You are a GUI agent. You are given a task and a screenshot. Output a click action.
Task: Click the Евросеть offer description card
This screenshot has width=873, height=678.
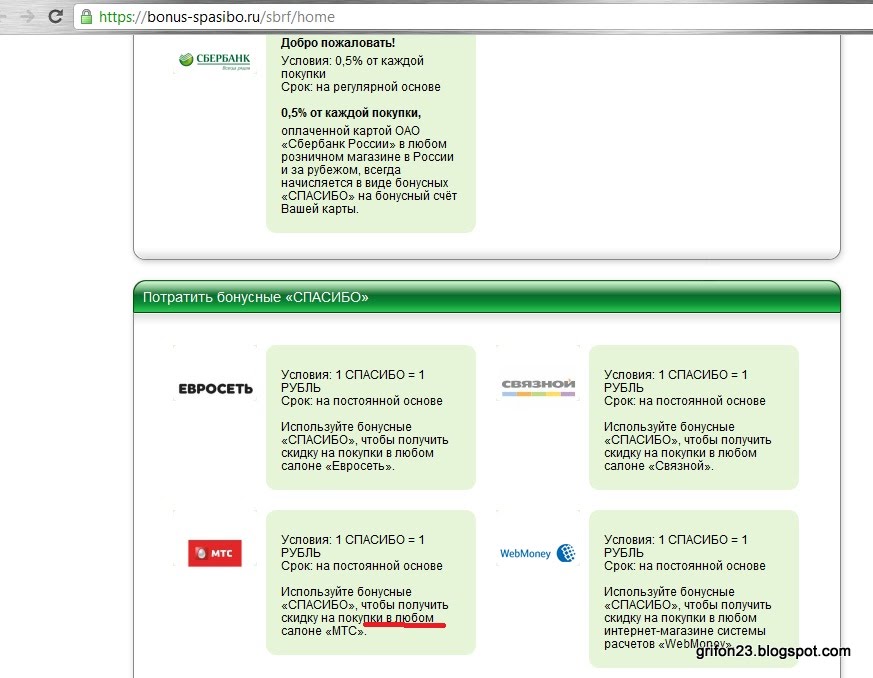tap(371, 417)
